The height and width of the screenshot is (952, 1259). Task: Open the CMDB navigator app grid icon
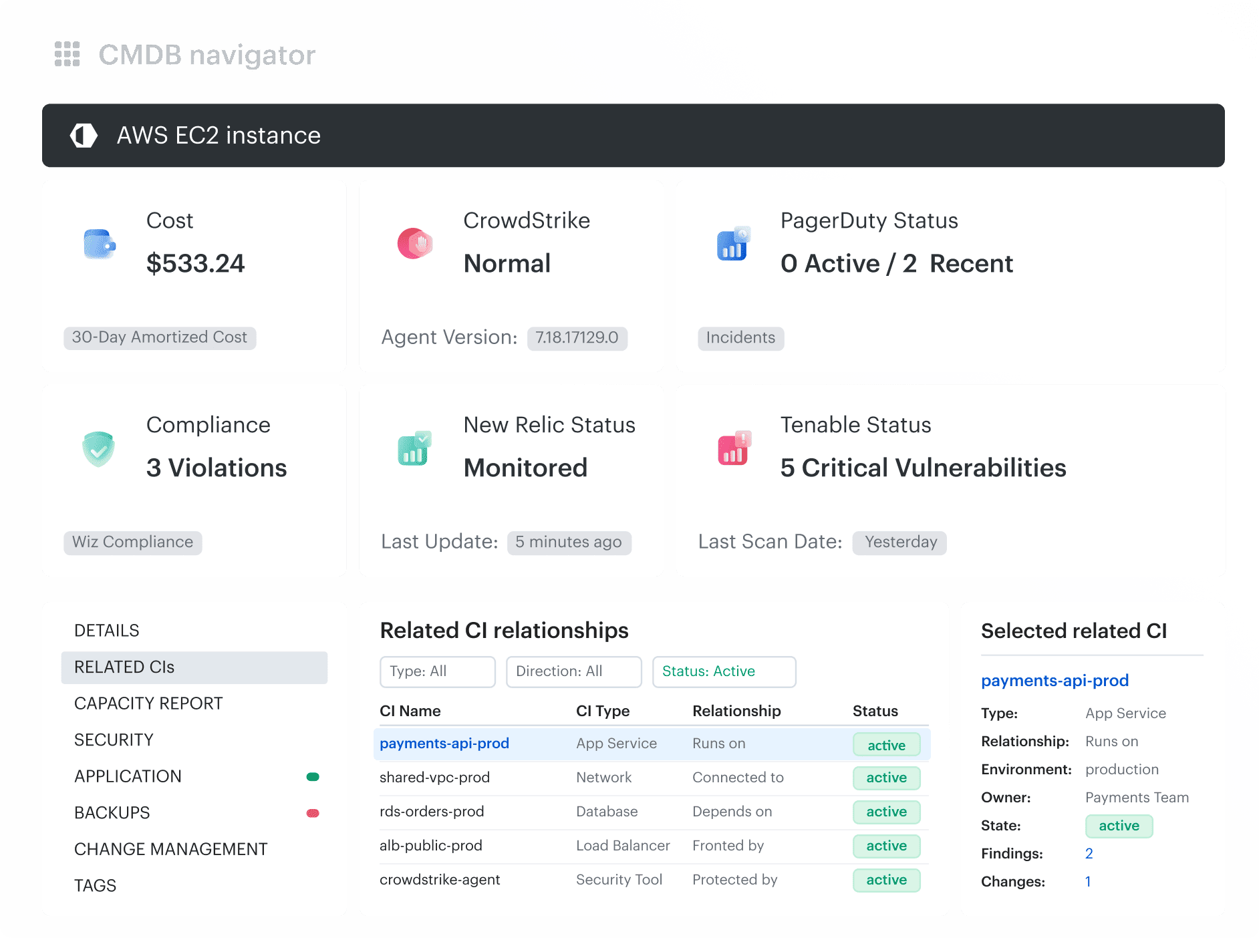(67, 54)
